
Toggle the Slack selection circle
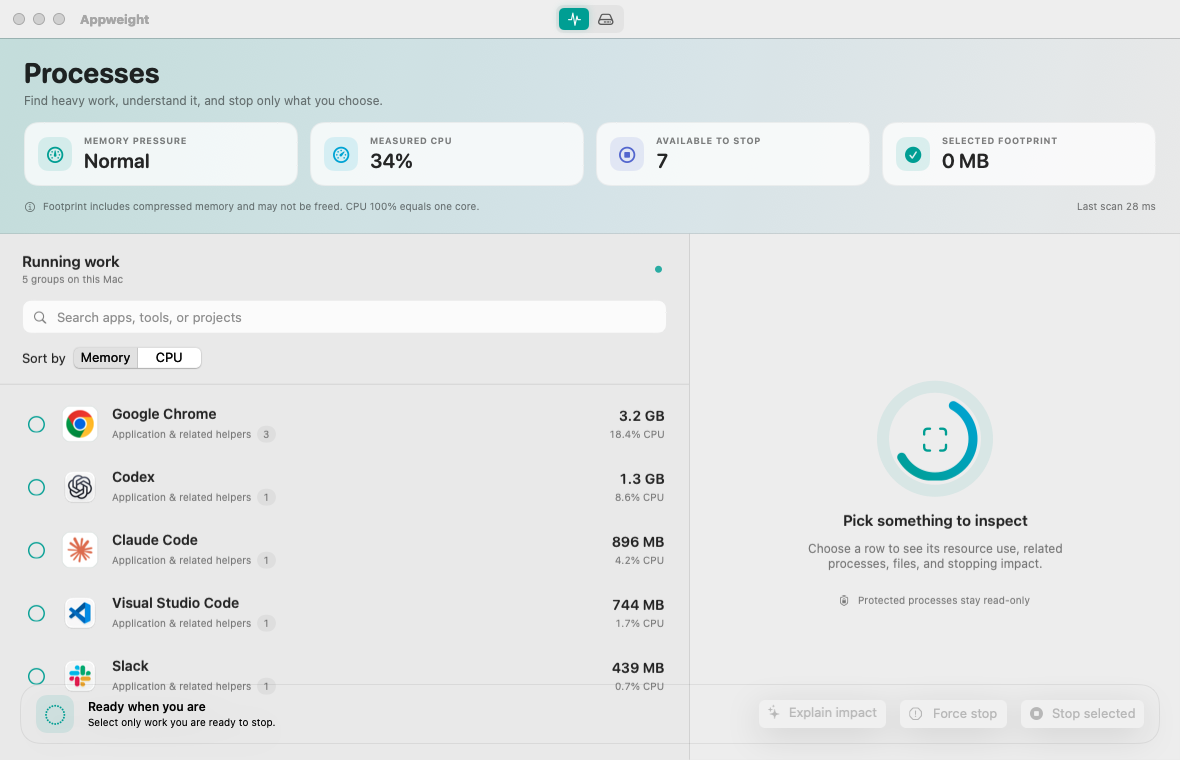pos(36,676)
